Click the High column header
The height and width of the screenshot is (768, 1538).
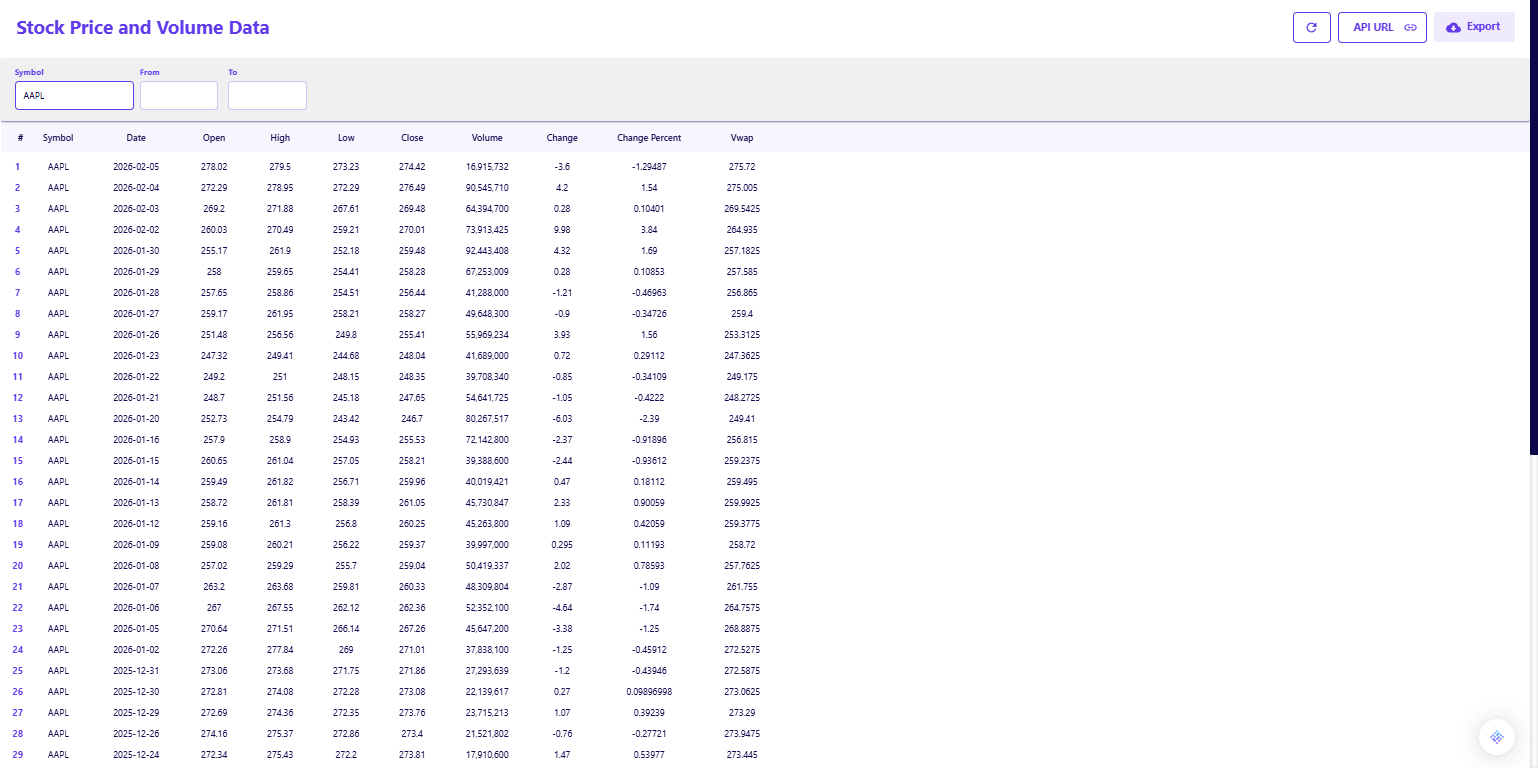[280, 138]
